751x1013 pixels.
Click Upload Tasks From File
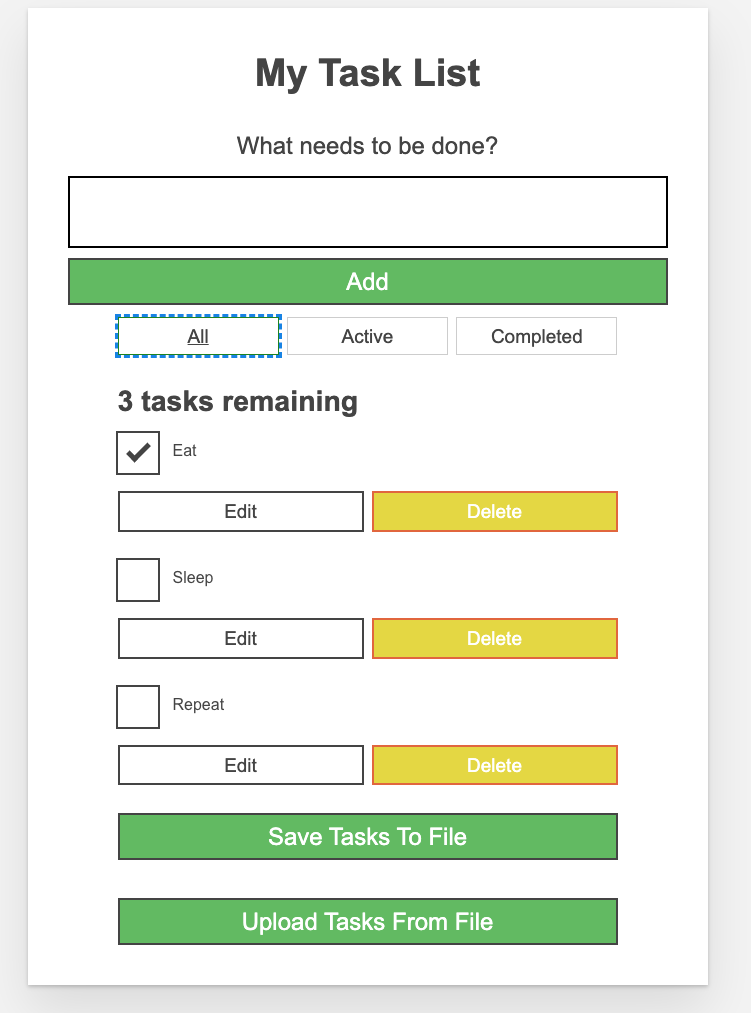(367, 921)
